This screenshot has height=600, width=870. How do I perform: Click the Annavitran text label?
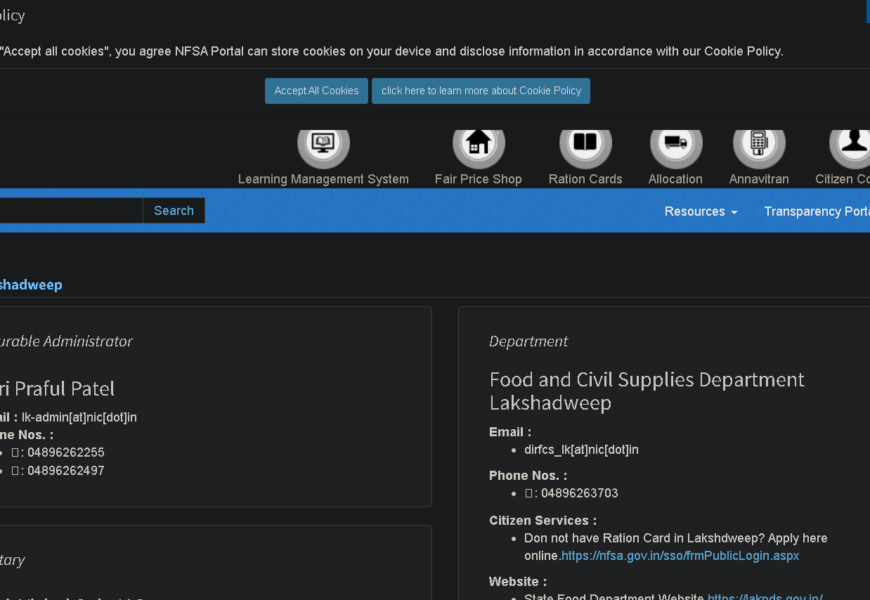(x=758, y=179)
